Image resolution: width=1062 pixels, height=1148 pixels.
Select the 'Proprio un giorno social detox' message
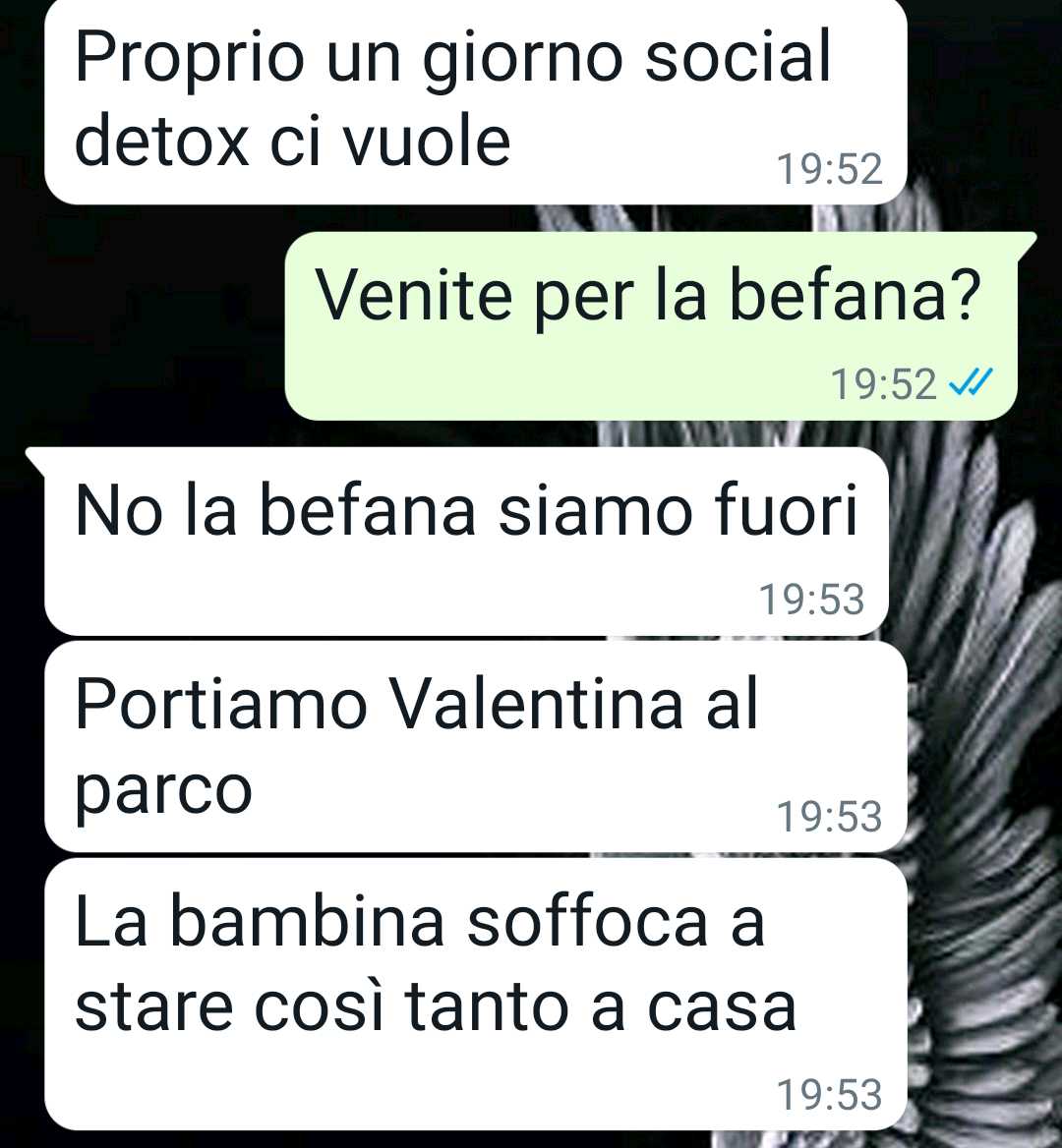(x=475, y=100)
